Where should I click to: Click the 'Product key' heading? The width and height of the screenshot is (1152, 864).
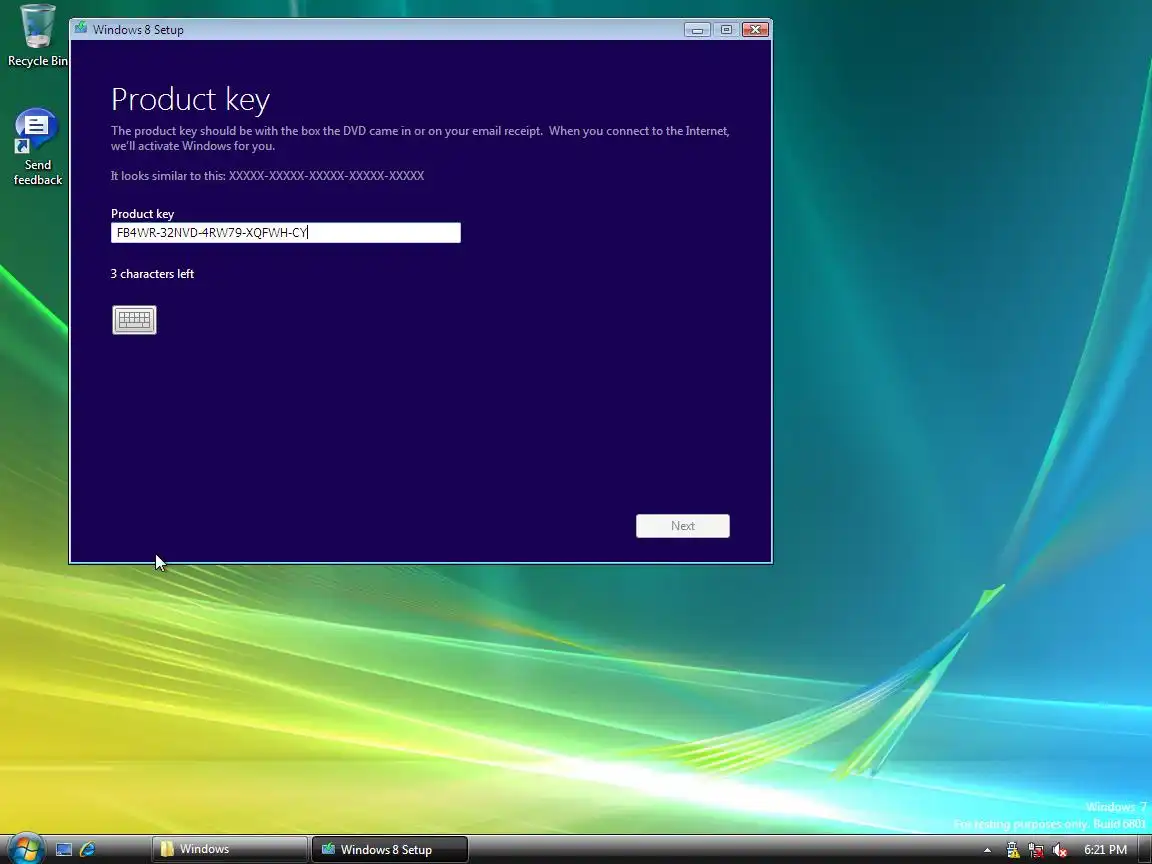point(190,100)
